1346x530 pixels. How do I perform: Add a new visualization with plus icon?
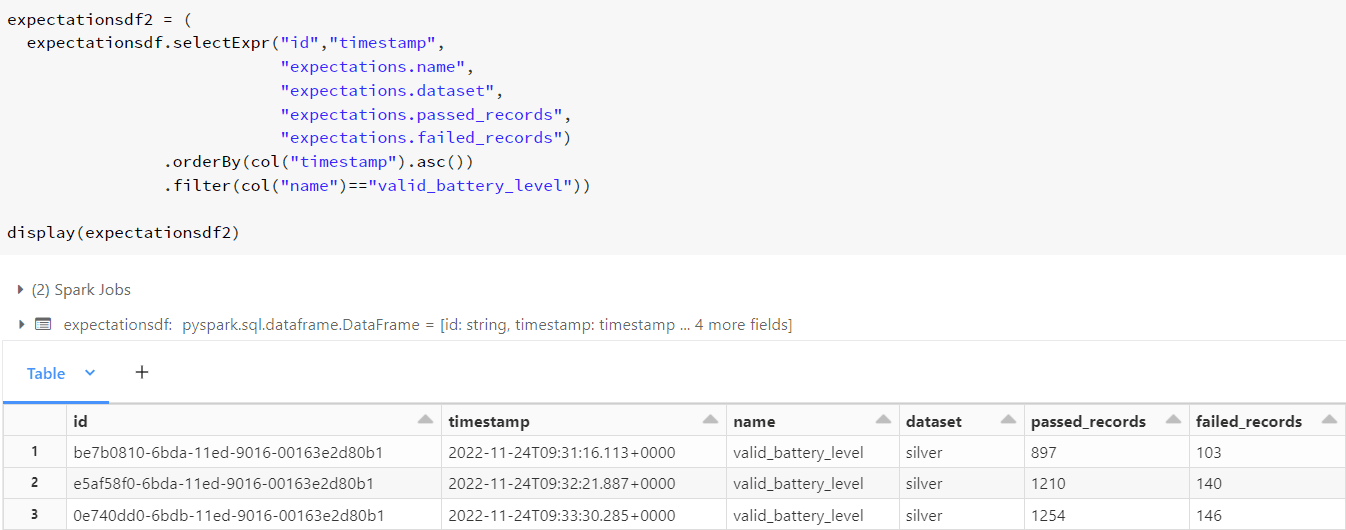[142, 372]
